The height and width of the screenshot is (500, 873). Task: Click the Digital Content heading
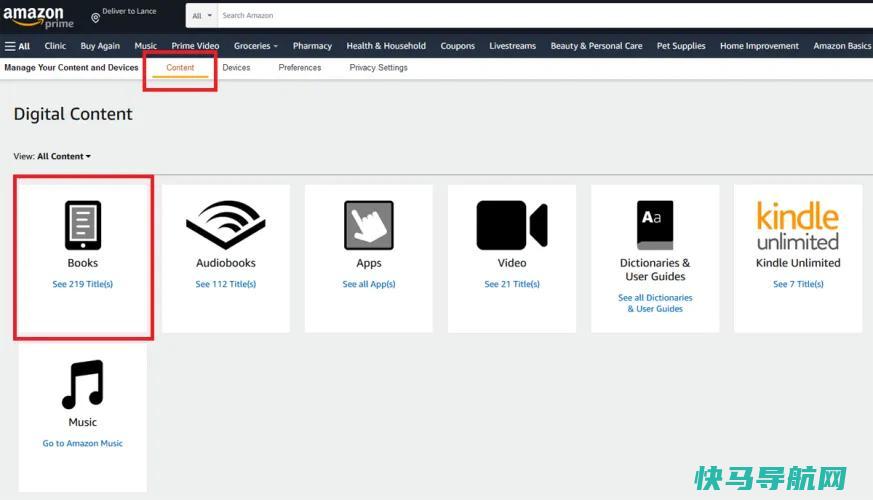(73, 114)
